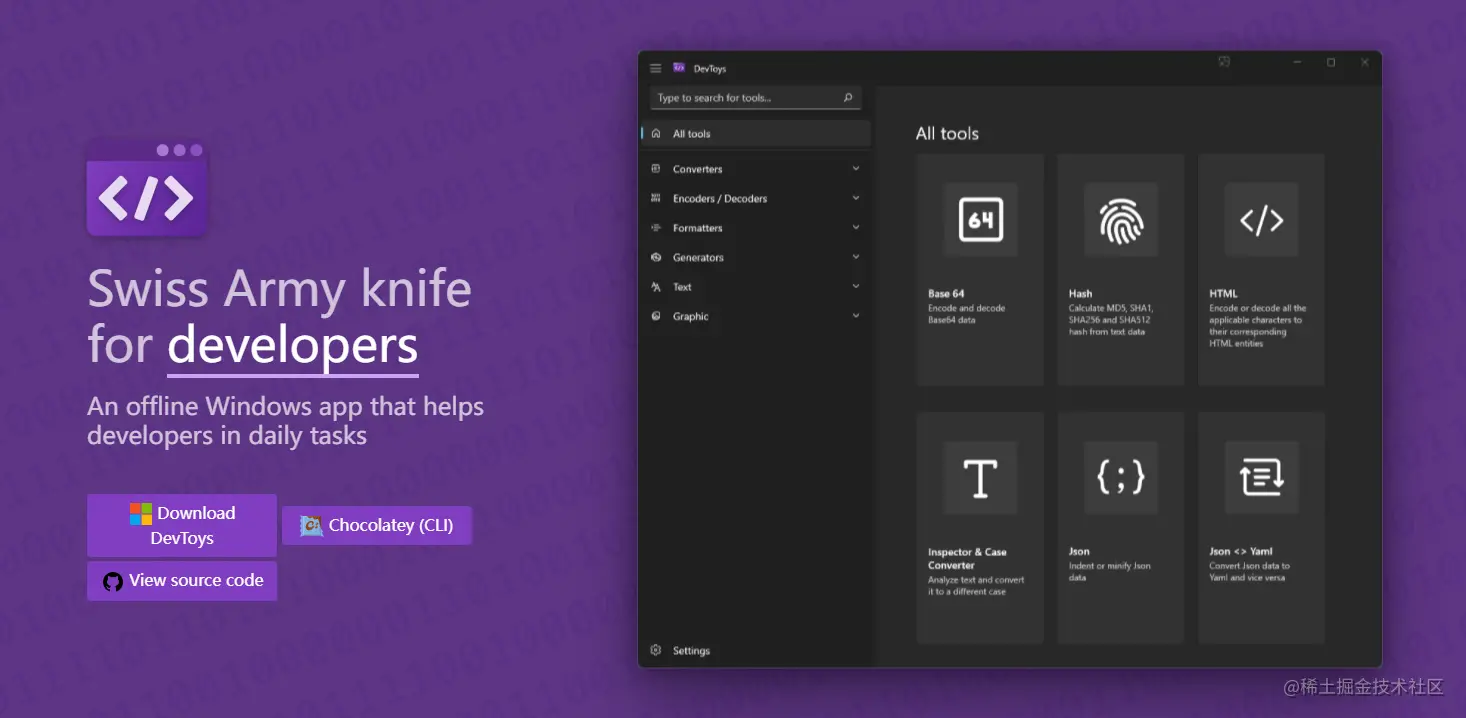Click the tool search input field
Screen dimensions: 1466x718
coord(756,98)
